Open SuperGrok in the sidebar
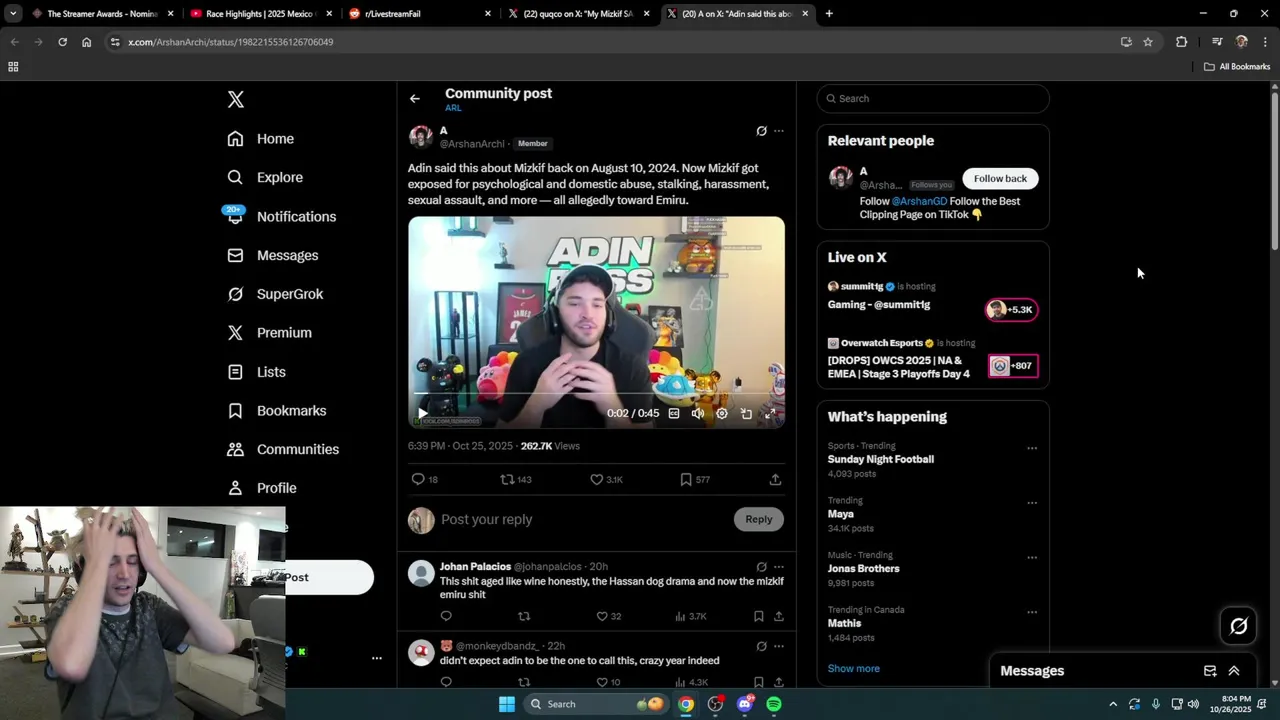Viewport: 1280px width, 720px height. tap(275, 294)
